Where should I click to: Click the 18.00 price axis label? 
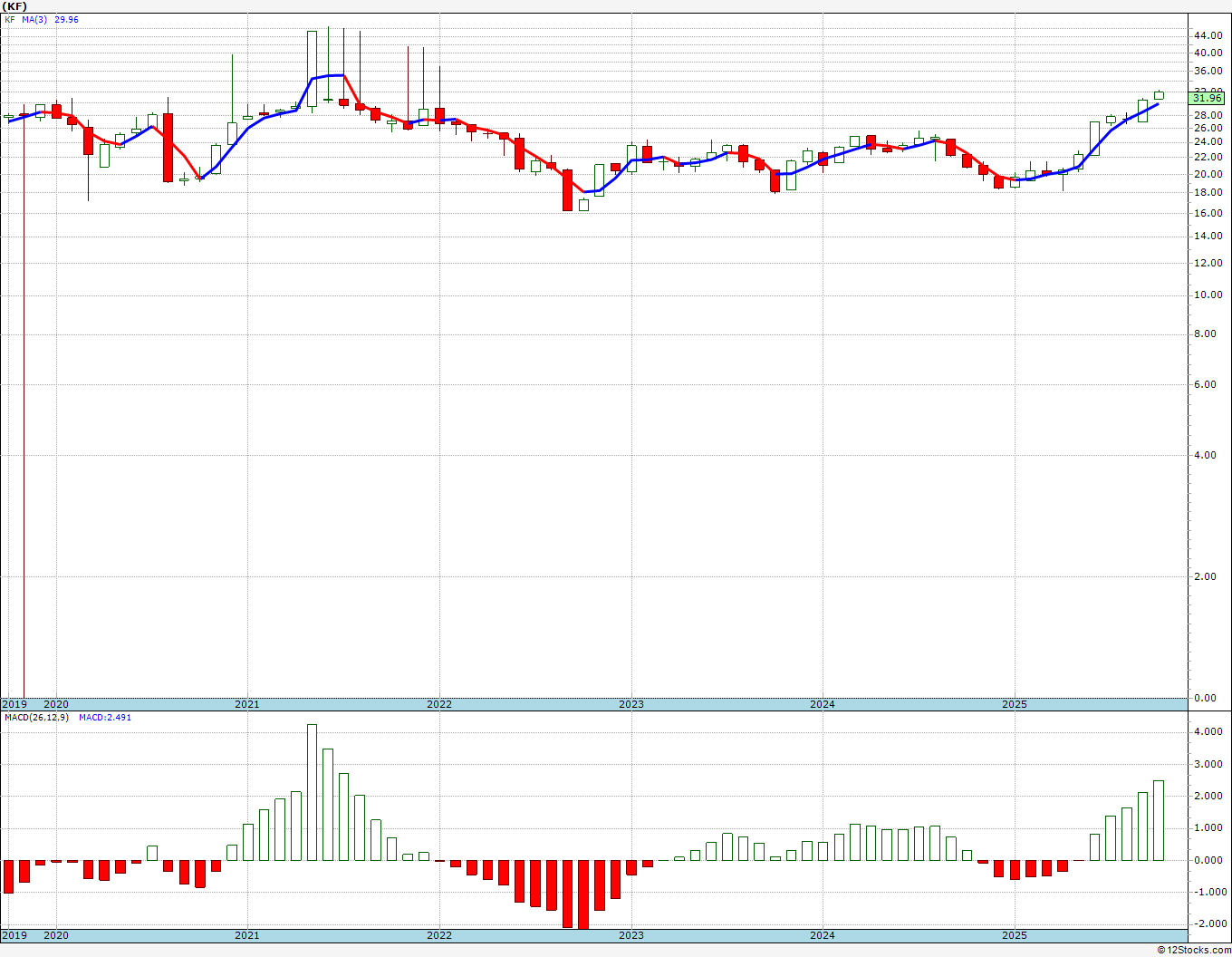(x=1208, y=192)
